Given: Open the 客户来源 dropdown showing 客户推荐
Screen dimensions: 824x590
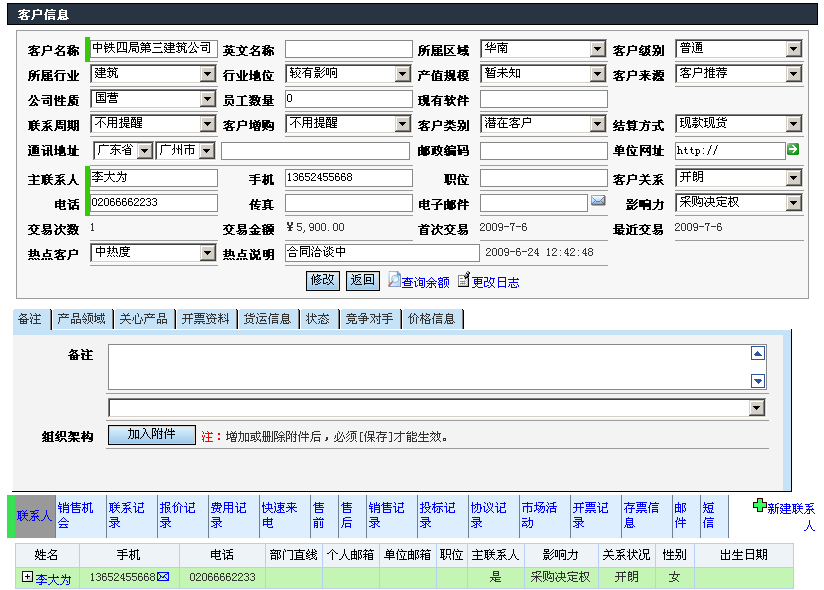Looking at the screenshot, I should coord(738,74).
